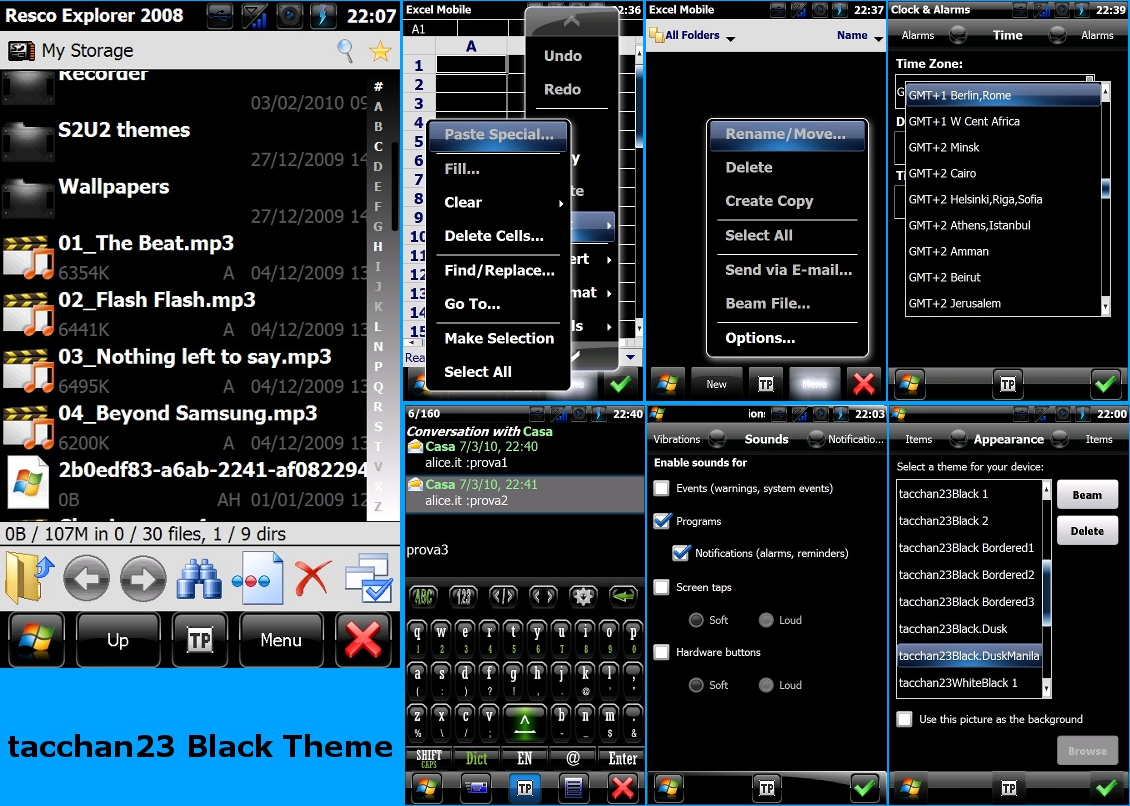Select GMT+2 Cairo in the Time Zone list
The image size is (1130, 806).
pos(1002,173)
